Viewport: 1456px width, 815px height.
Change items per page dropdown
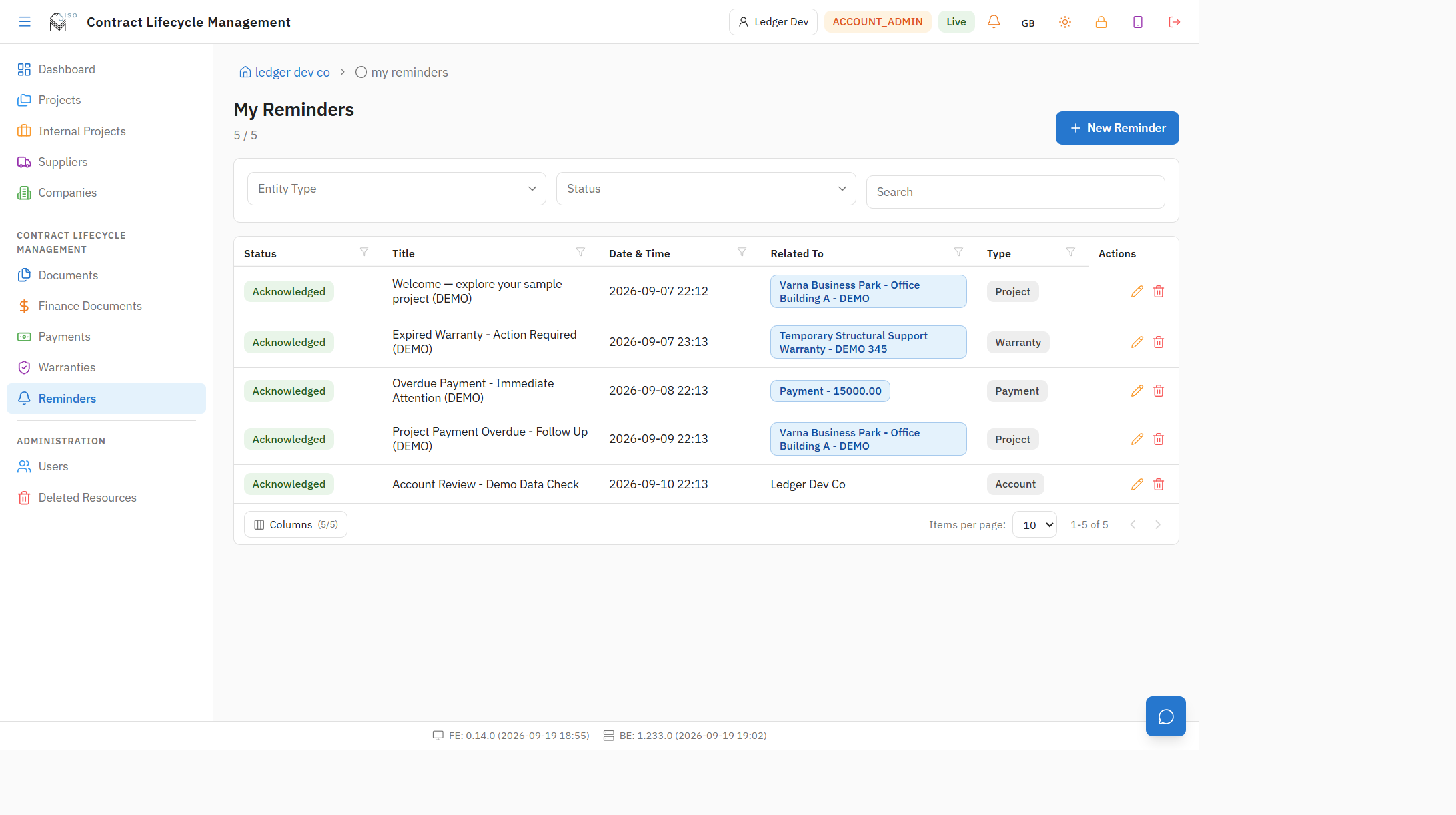pyautogui.click(x=1034, y=525)
